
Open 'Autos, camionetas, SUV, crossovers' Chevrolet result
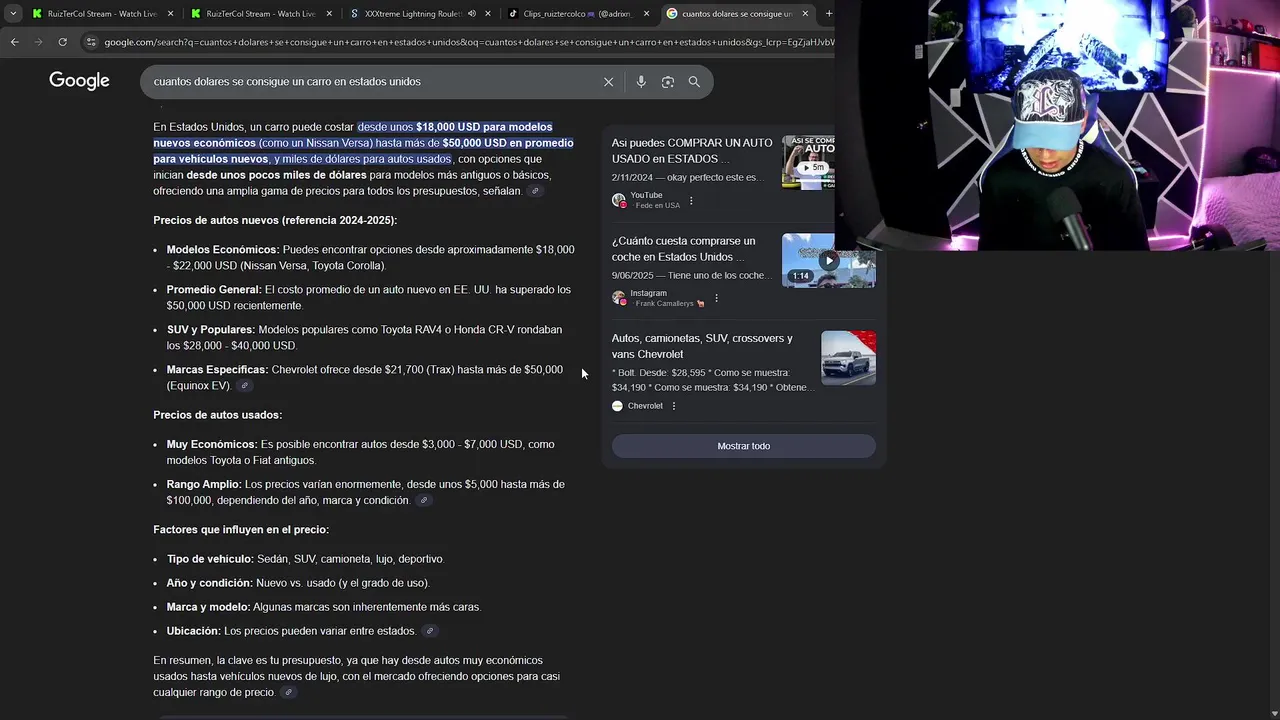click(x=702, y=346)
